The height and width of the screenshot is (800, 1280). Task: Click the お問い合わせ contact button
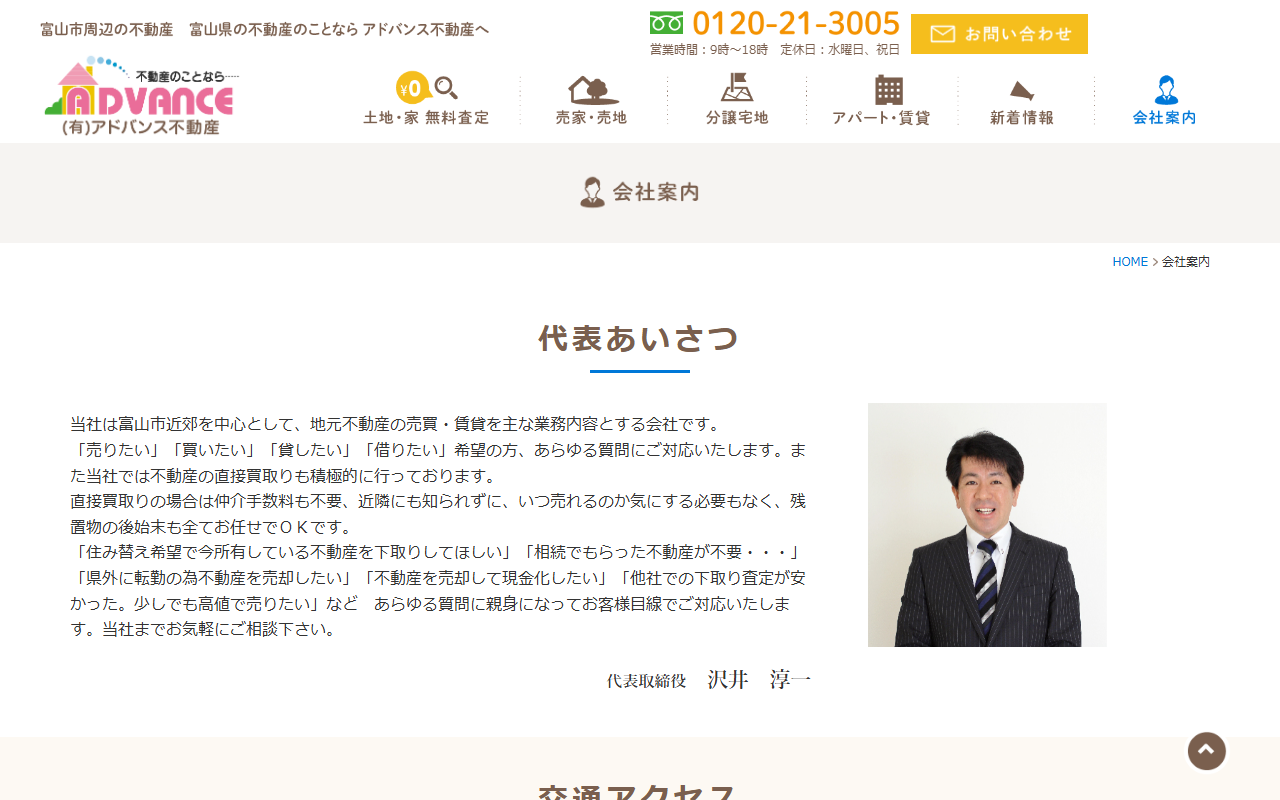999,34
